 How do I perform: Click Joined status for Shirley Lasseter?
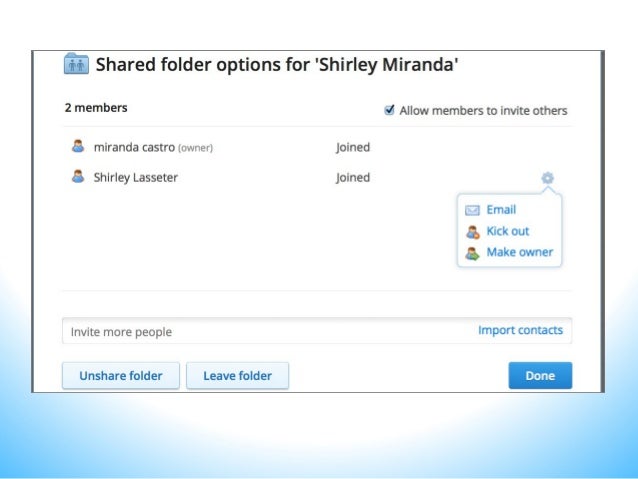(353, 178)
